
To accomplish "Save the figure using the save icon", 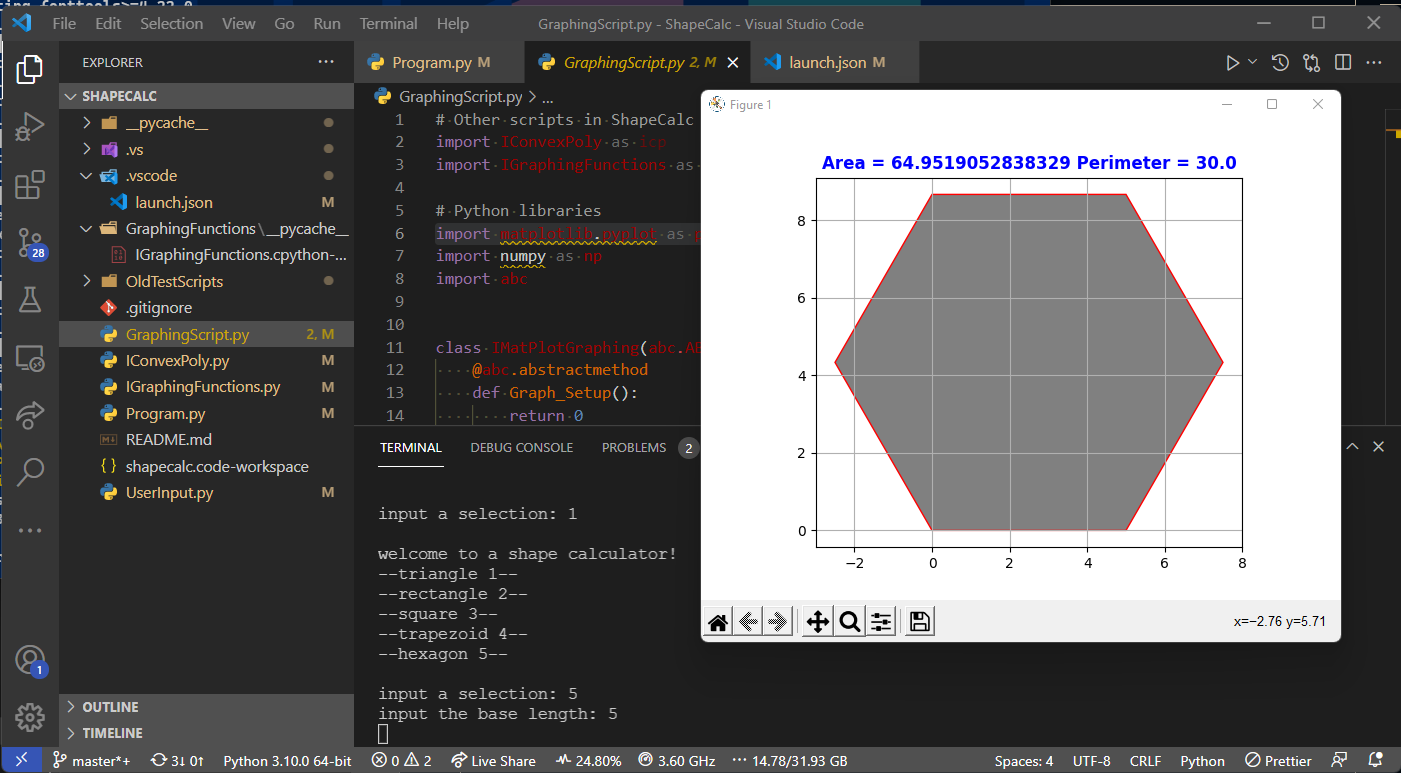I will (918, 621).
